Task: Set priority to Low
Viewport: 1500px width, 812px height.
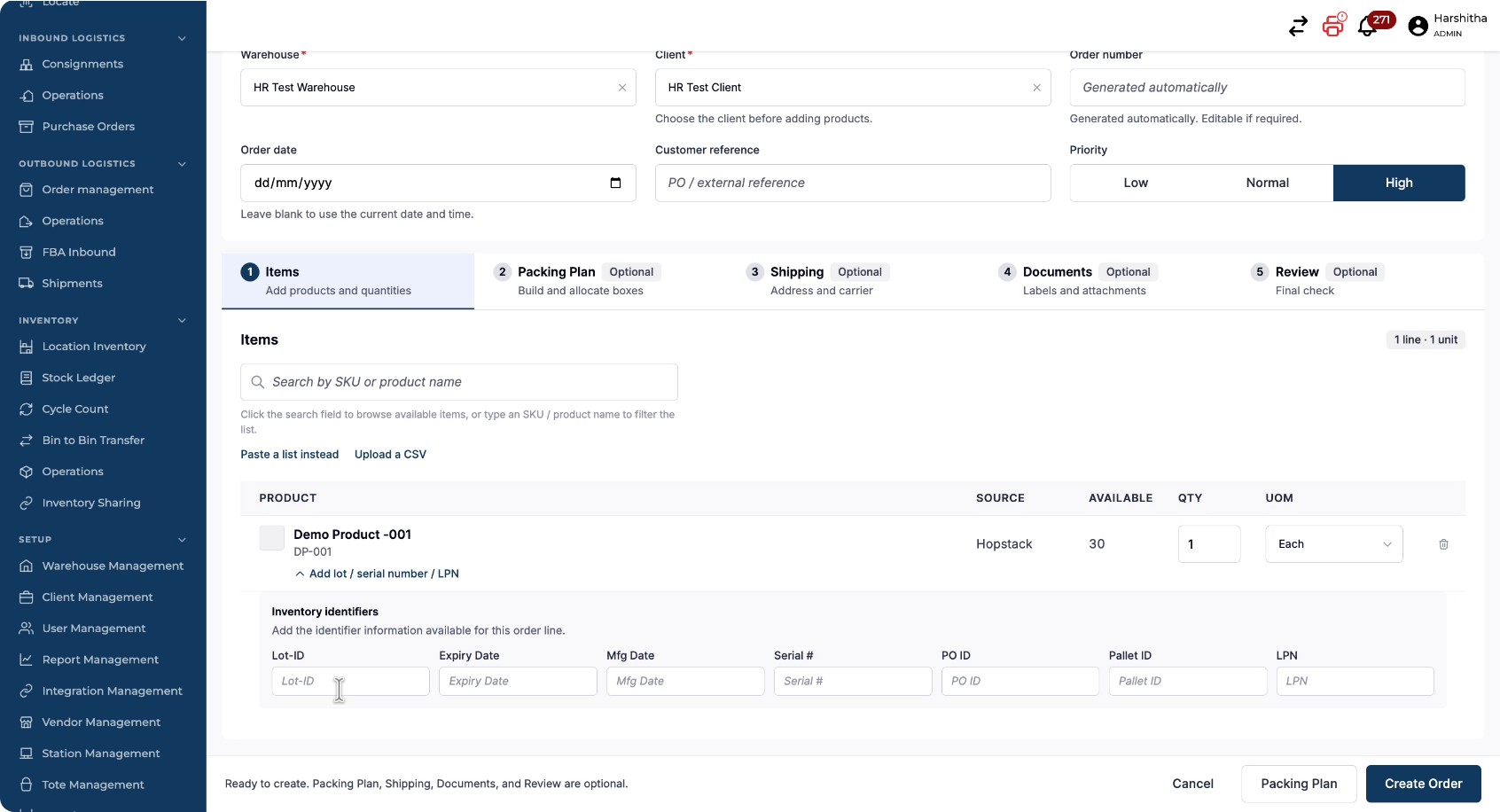Action: pyautogui.click(x=1136, y=183)
